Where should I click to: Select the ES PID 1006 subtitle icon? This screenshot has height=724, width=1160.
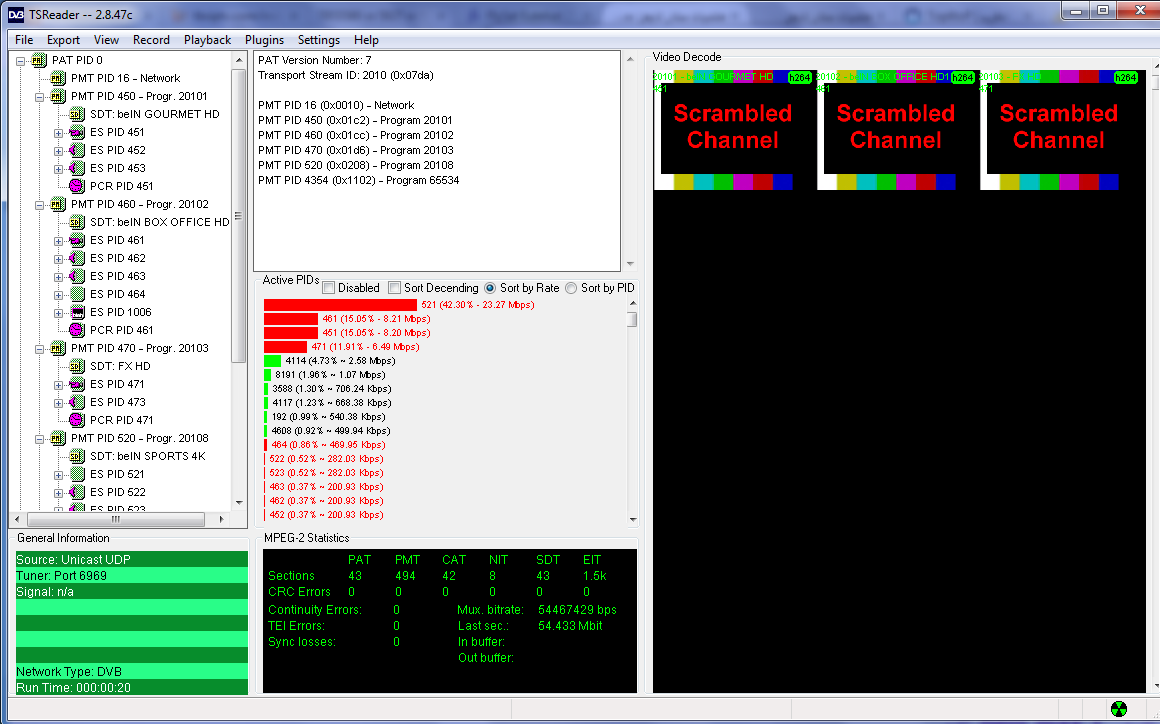click(77, 312)
